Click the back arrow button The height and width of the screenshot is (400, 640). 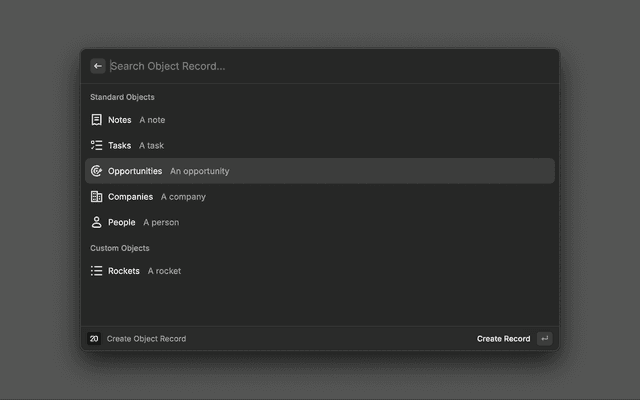click(x=98, y=66)
